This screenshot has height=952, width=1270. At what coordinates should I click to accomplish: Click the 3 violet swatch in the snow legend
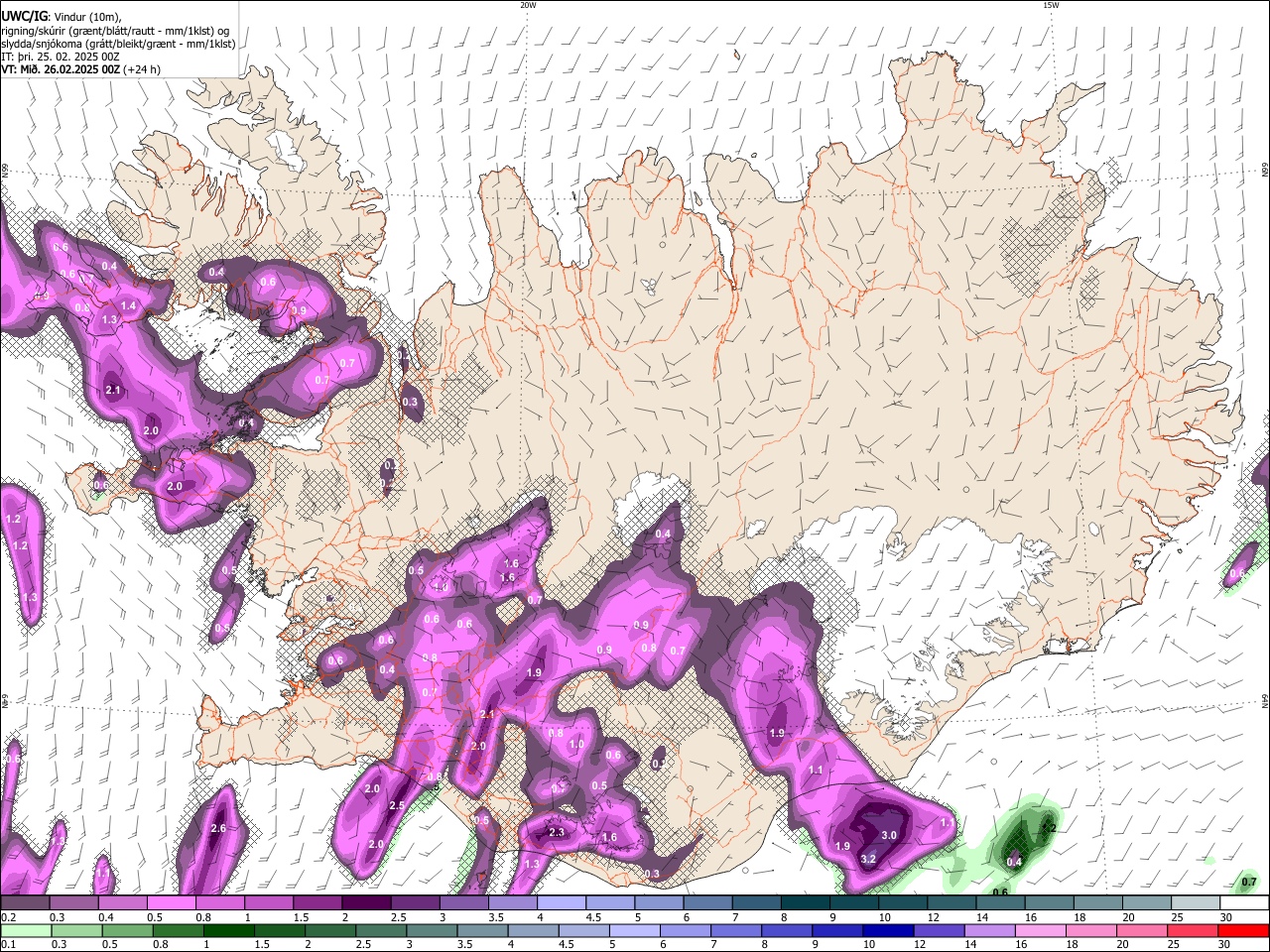click(x=463, y=903)
